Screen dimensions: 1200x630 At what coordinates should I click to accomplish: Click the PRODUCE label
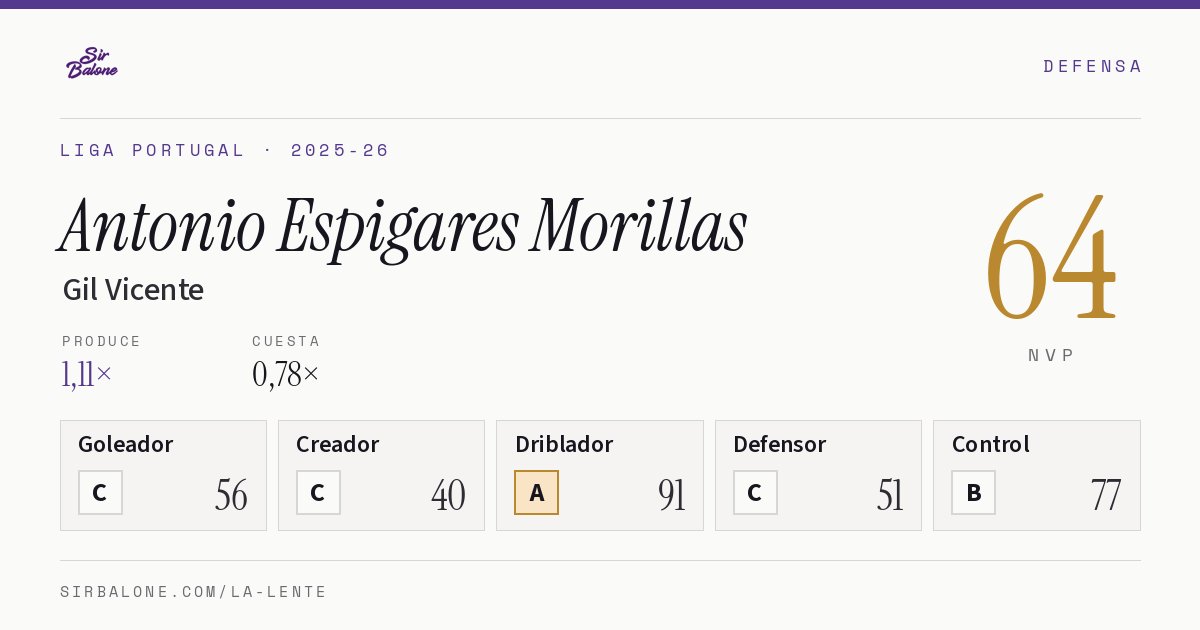click(101, 341)
